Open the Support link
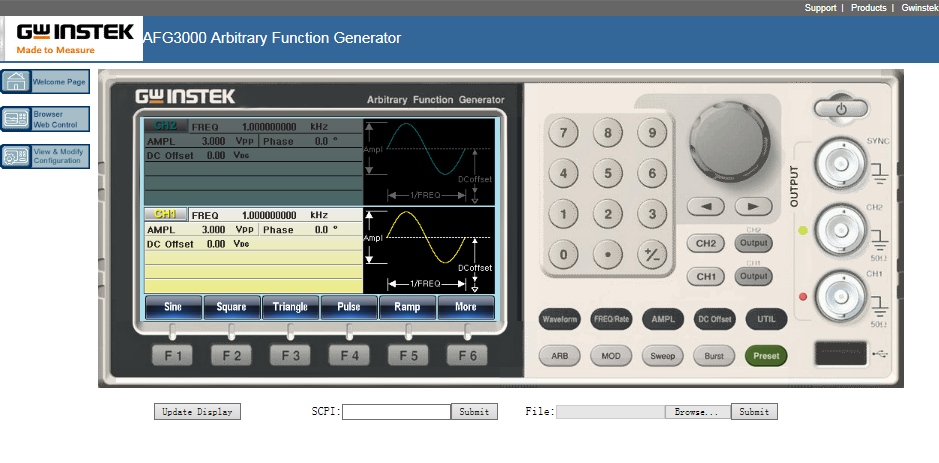 [x=820, y=8]
